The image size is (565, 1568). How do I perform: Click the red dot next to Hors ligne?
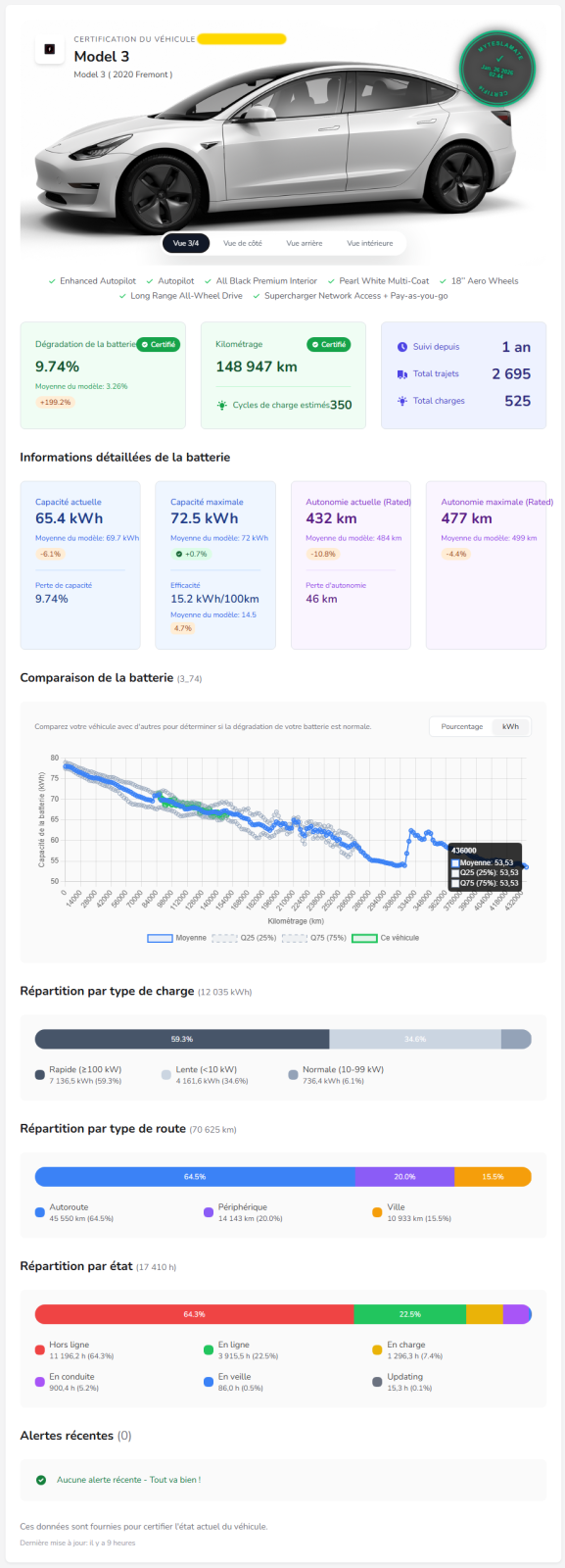pyautogui.click(x=40, y=1350)
